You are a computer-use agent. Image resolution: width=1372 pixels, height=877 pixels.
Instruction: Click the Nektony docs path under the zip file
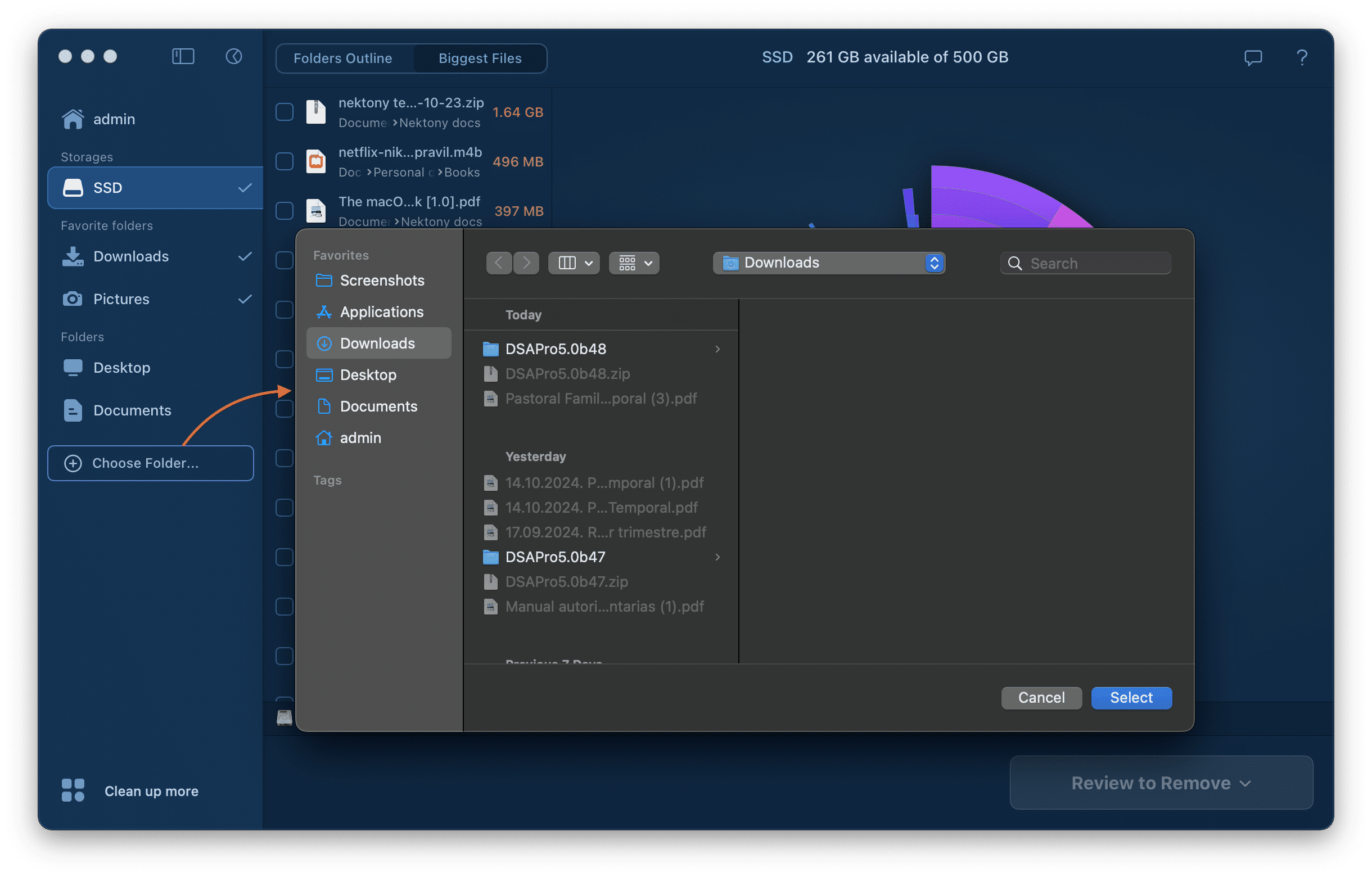439,123
